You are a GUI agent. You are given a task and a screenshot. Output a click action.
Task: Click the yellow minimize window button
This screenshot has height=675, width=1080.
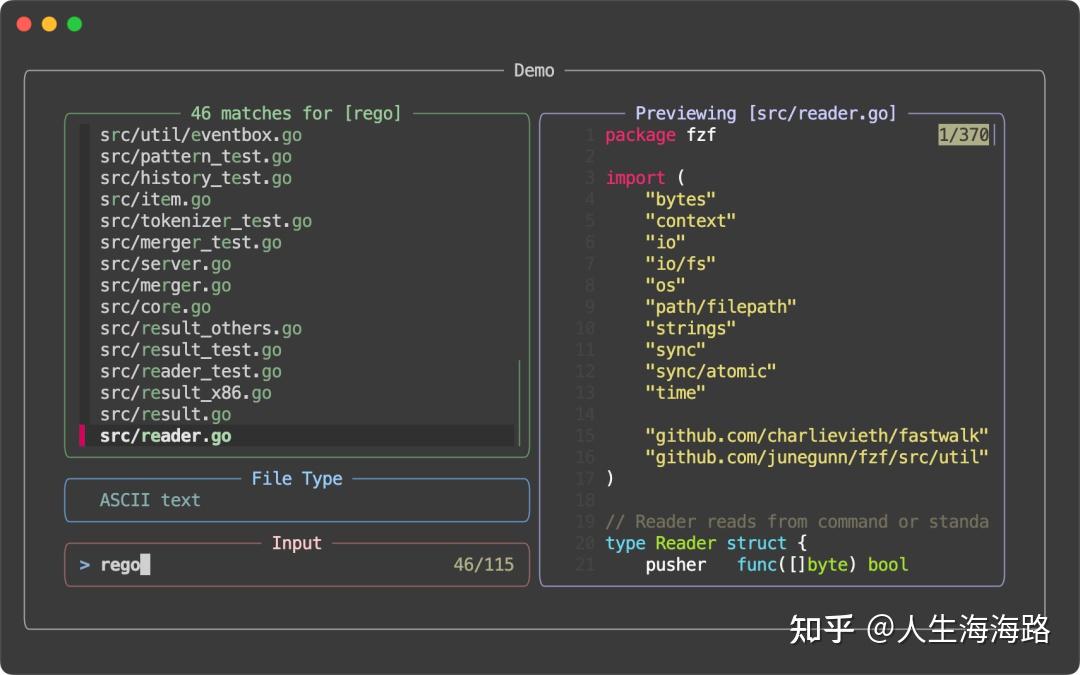[49, 24]
